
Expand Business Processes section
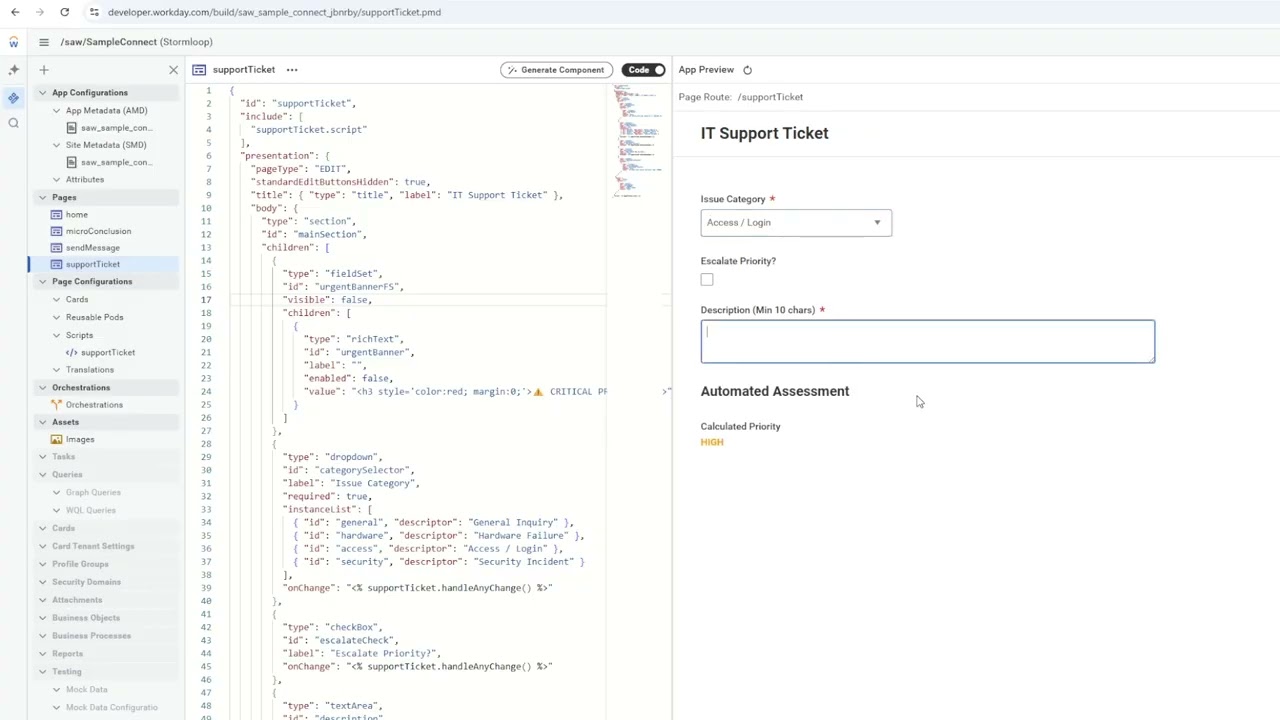pyautogui.click(x=43, y=636)
